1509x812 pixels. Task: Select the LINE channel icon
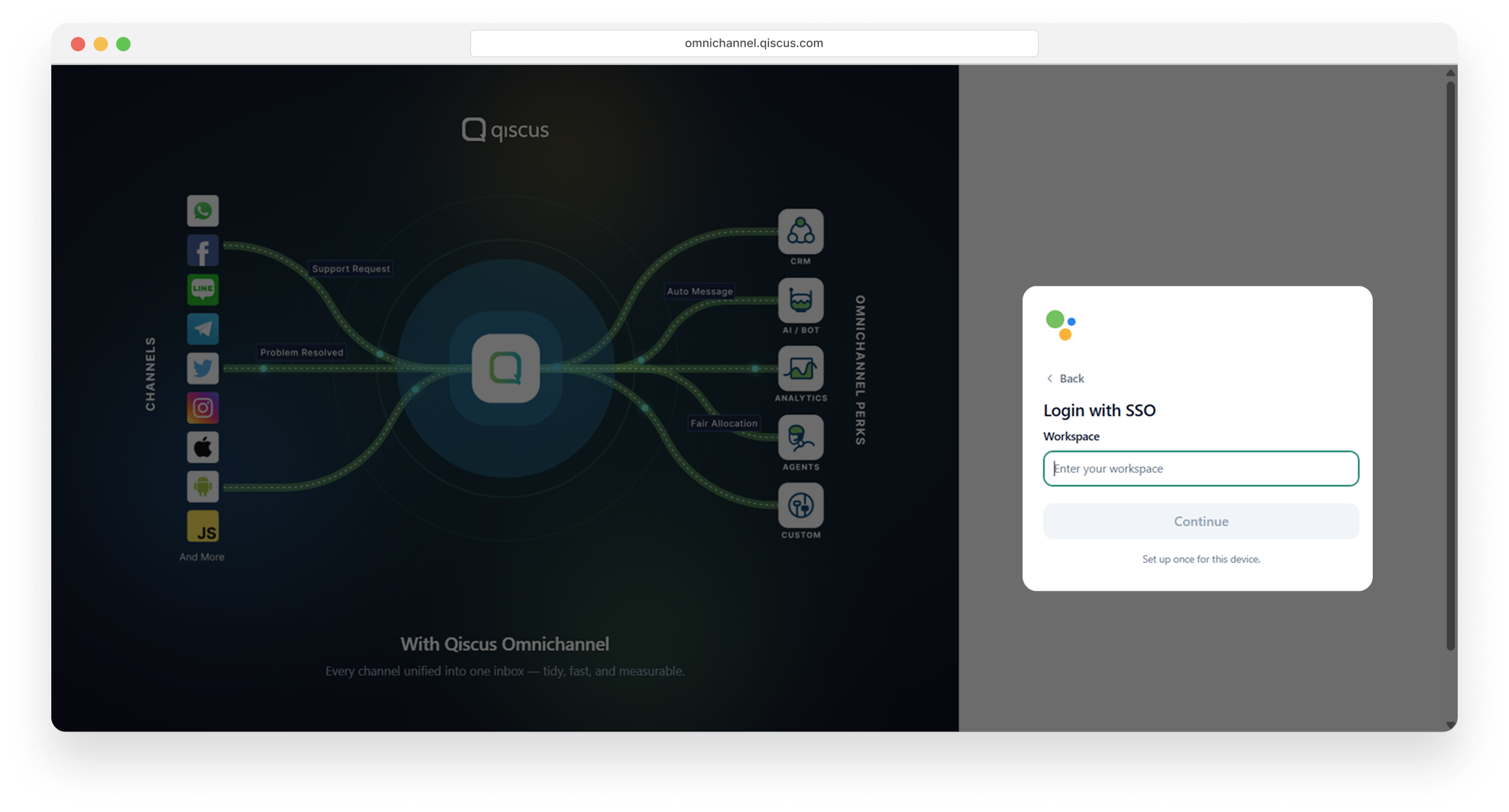click(x=203, y=289)
